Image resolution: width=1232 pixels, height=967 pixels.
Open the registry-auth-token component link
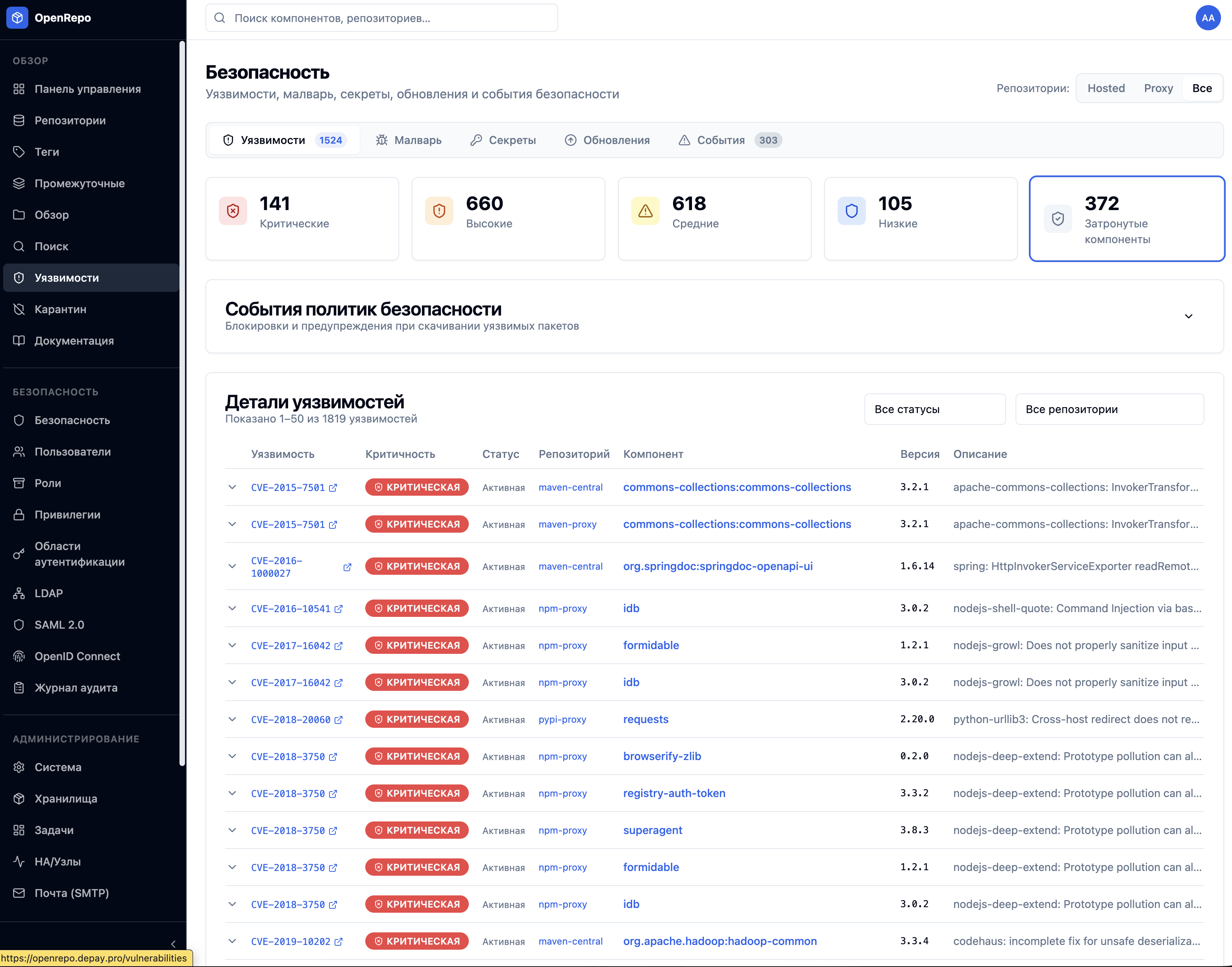[674, 793]
